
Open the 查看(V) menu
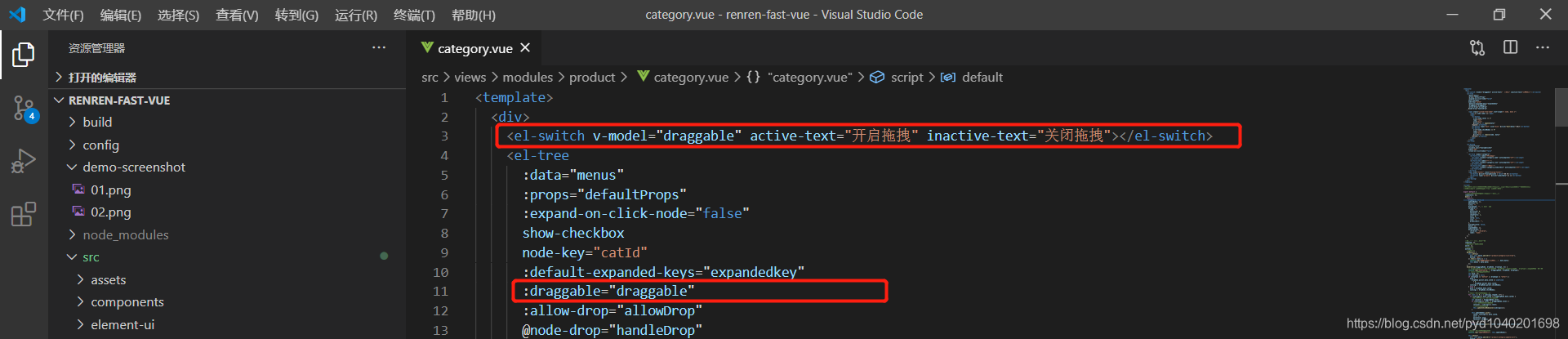coord(237,15)
